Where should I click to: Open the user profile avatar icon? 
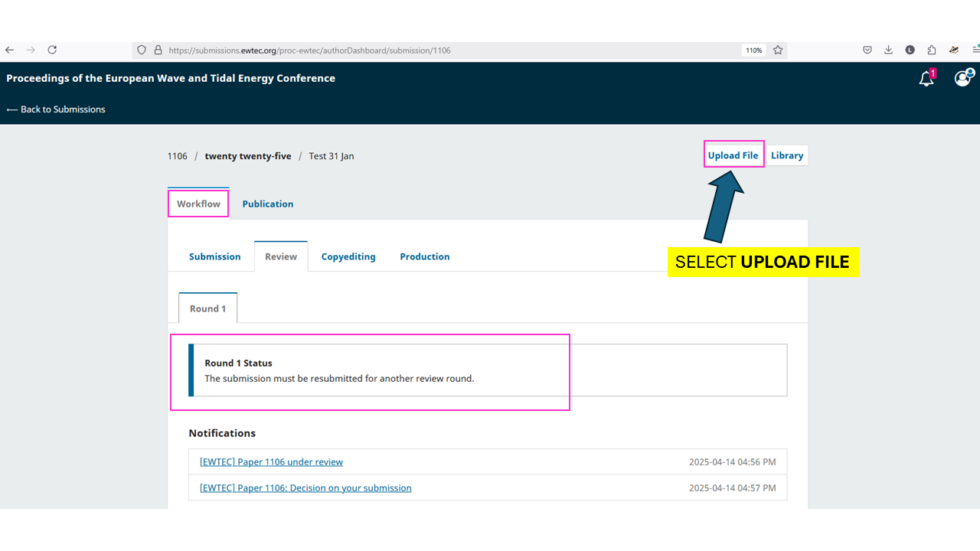963,78
